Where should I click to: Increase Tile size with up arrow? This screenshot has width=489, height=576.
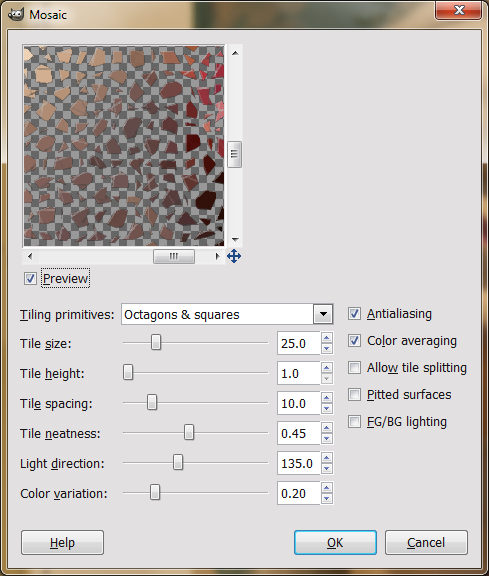327,338
